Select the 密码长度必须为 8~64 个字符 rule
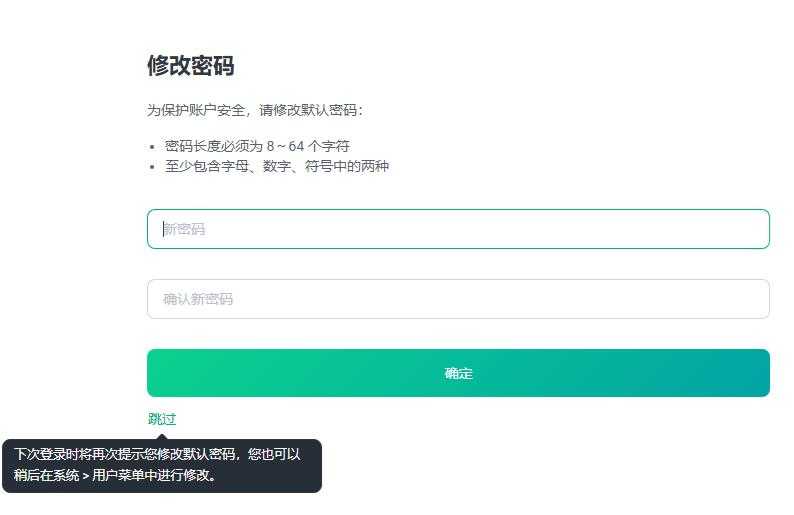Screen dimensions: 794x515 (257, 146)
